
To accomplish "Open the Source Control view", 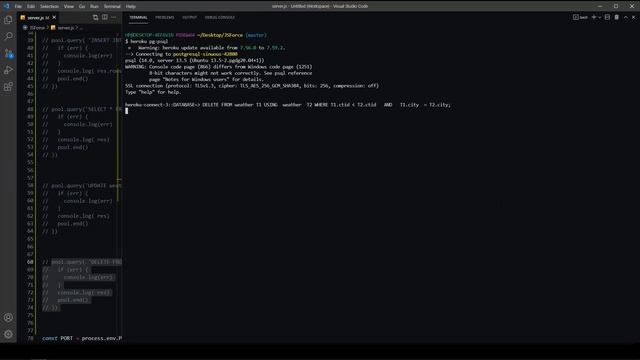I will pyautogui.click(x=8, y=53).
